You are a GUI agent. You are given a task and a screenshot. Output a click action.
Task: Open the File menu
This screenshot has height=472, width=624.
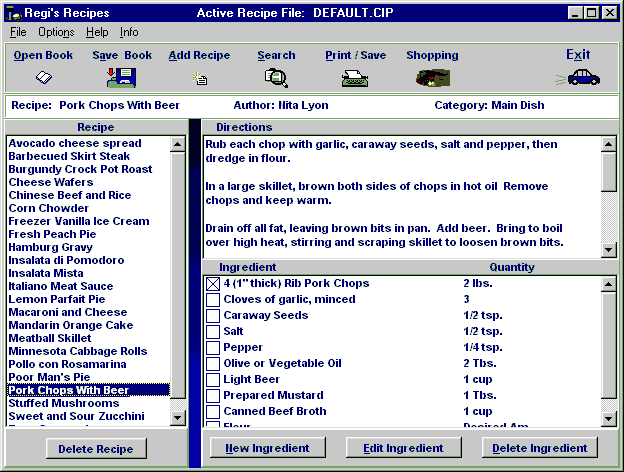[x=18, y=32]
